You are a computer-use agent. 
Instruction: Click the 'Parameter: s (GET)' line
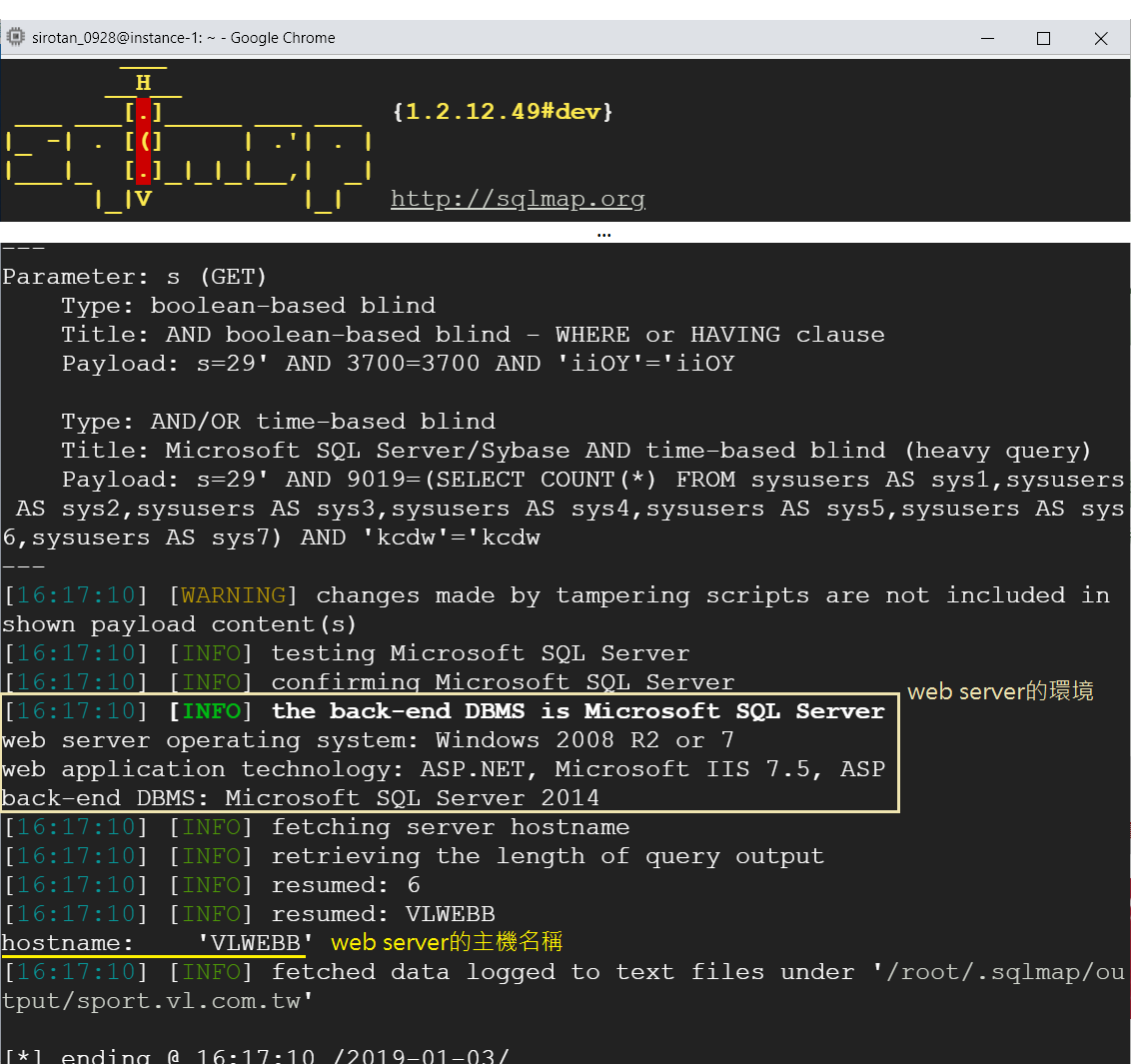tap(134, 277)
